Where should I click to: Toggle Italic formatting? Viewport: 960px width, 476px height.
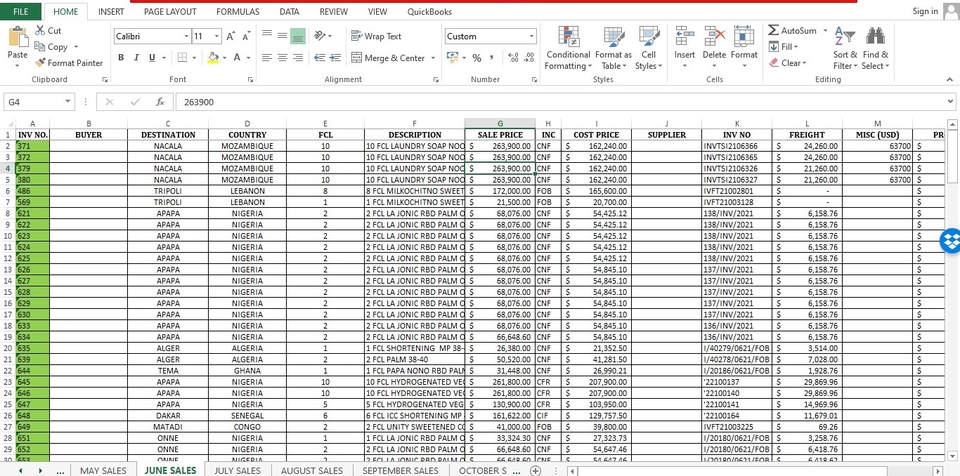pos(136,58)
